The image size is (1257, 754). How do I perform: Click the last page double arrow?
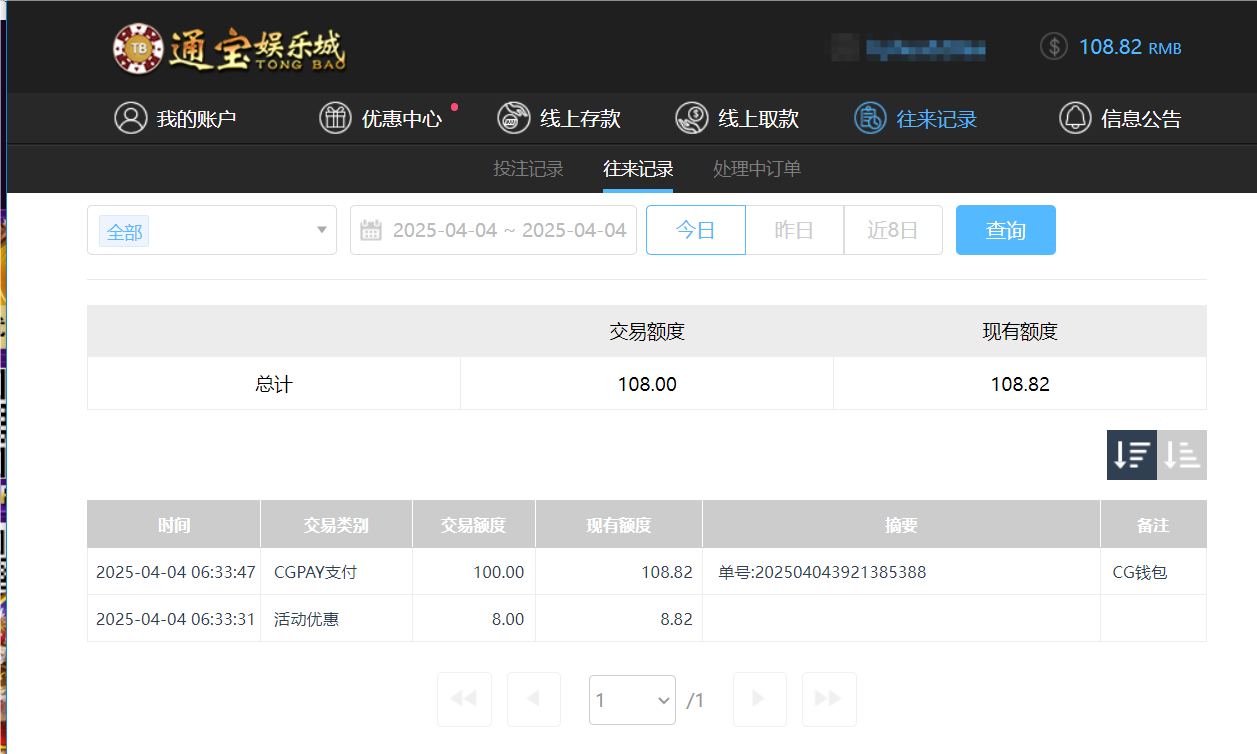point(829,699)
